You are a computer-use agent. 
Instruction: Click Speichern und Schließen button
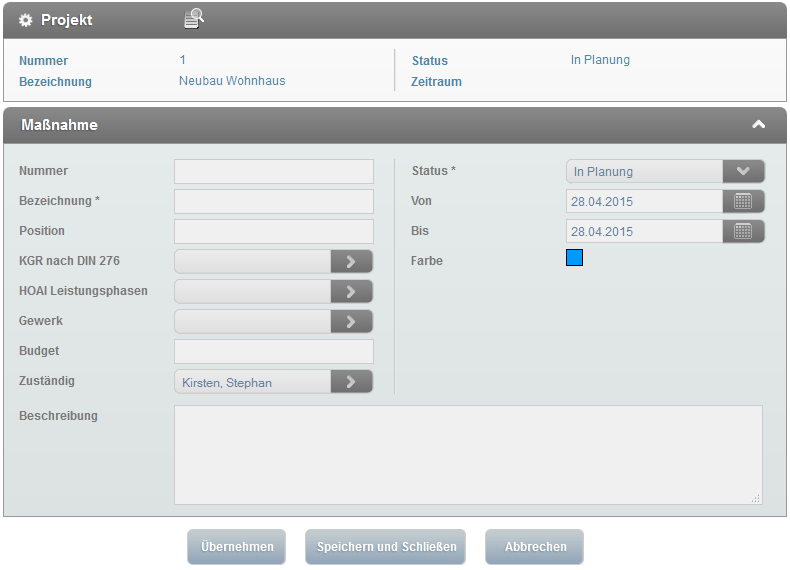coord(386,547)
